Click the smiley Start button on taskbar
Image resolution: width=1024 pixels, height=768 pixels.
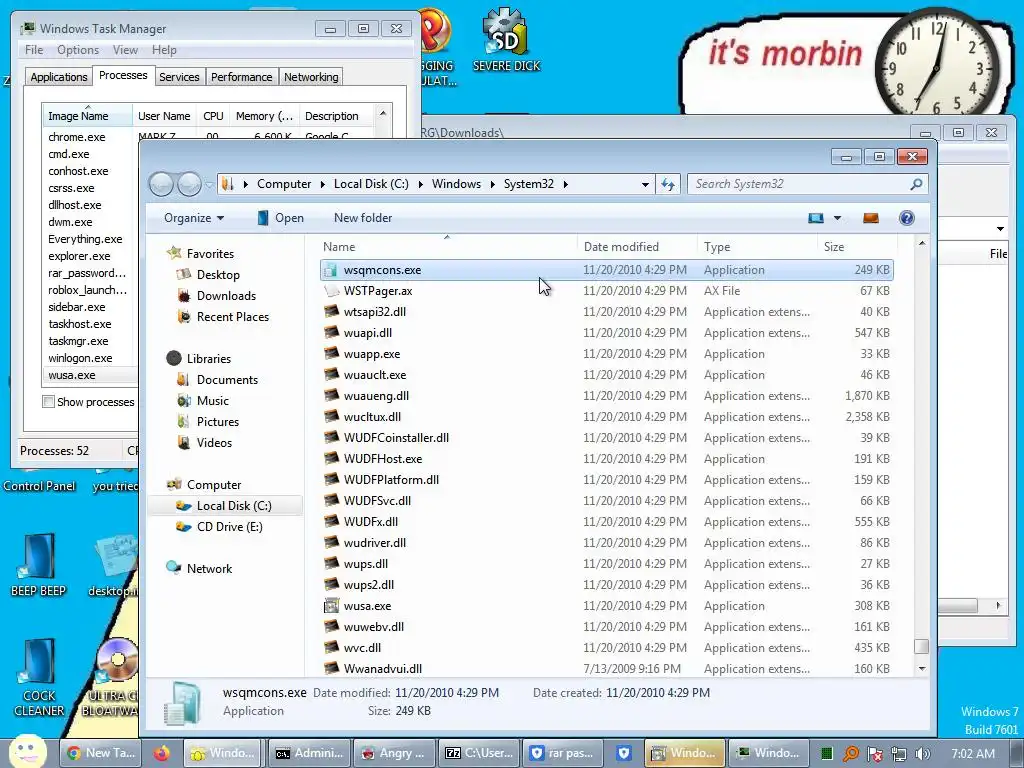[x=27, y=752]
